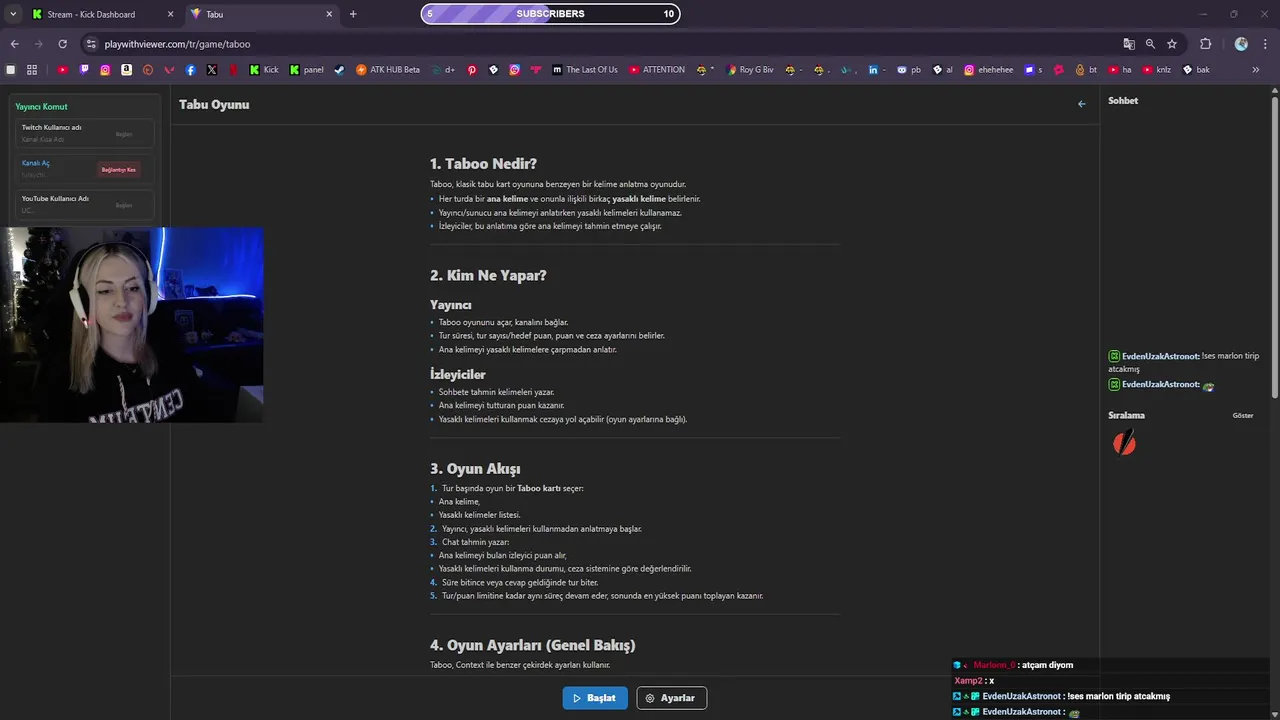Viewport: 1280px width, 720px height.
Task: Click the streamer webcam overlay
Action: click(131, 325)
